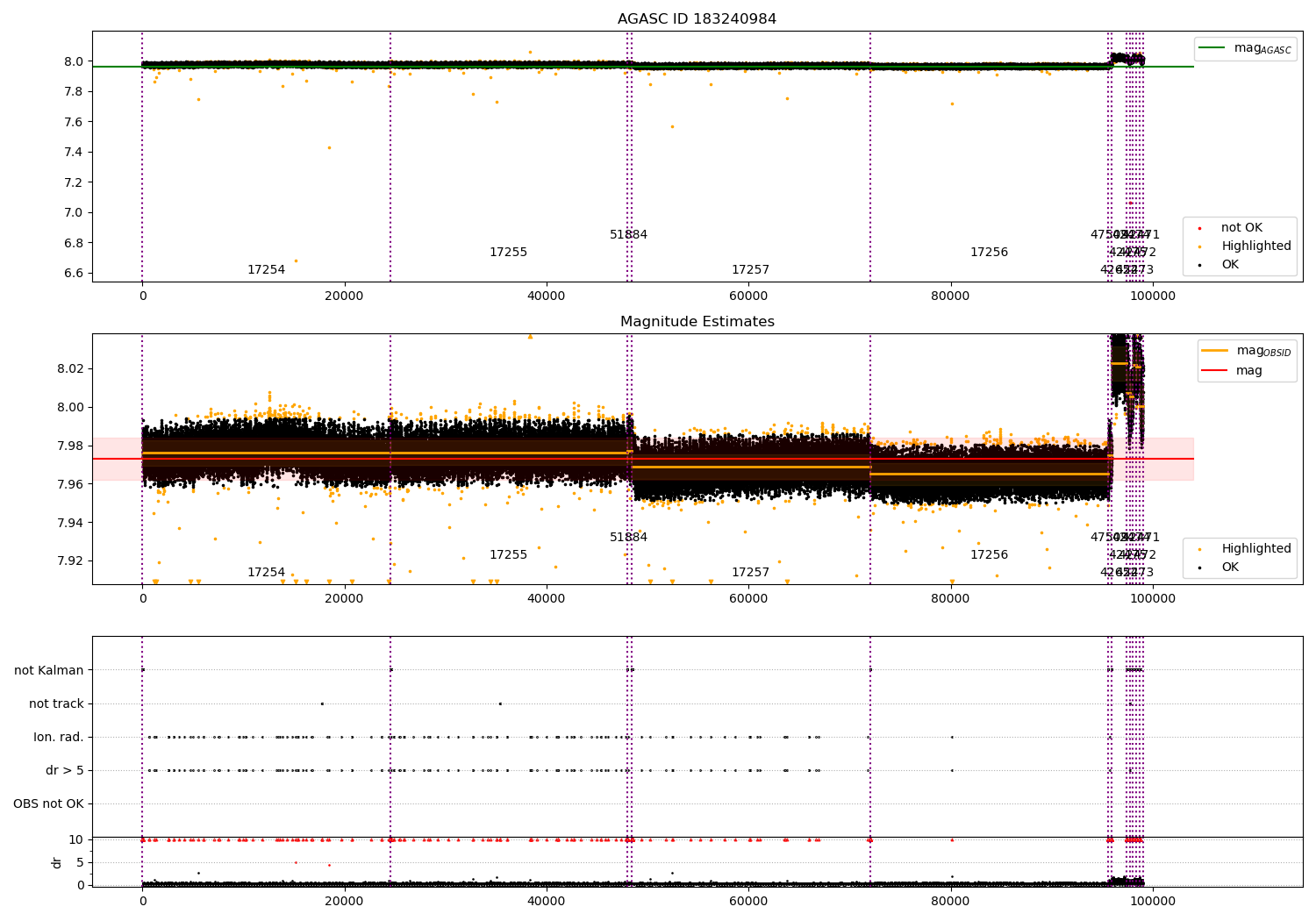1316x921 pixels.
Task: Click the 60000 x-tick under AGASC ID plot
Action: click(x=748, y=296)
